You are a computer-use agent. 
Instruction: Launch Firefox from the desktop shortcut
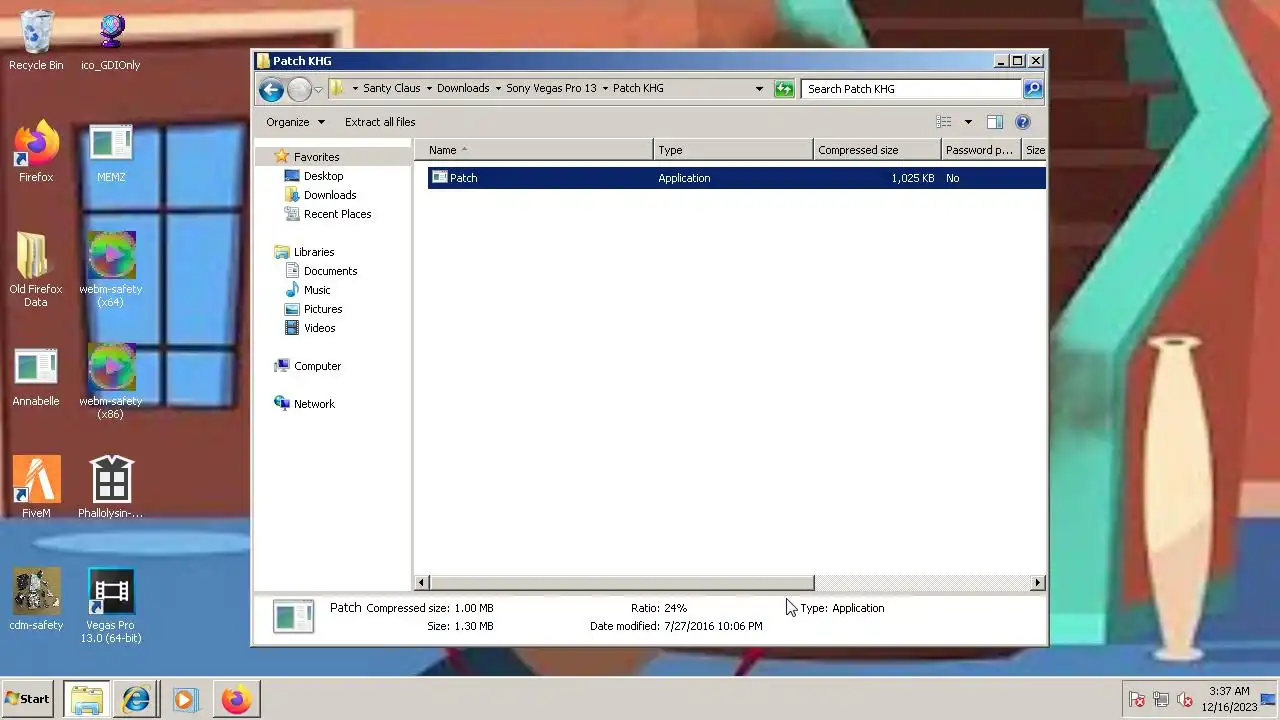36,152
